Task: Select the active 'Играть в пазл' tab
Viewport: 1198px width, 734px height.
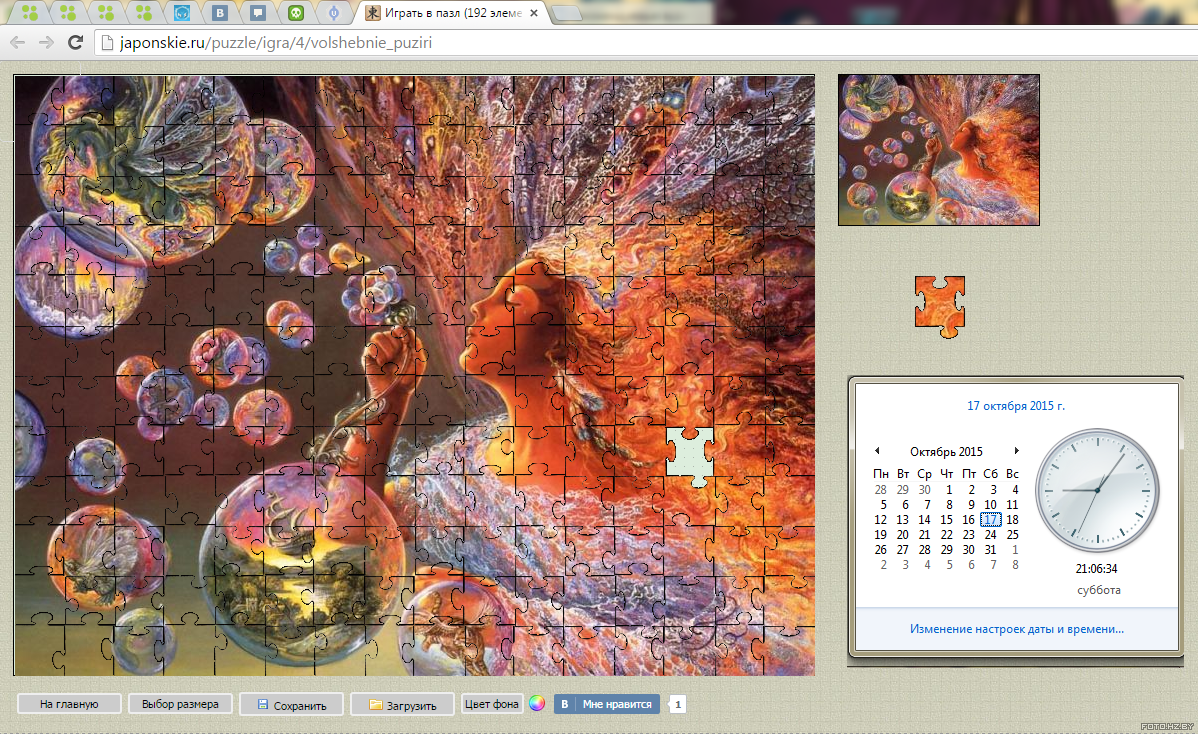Action: click(x=452, y=13)
